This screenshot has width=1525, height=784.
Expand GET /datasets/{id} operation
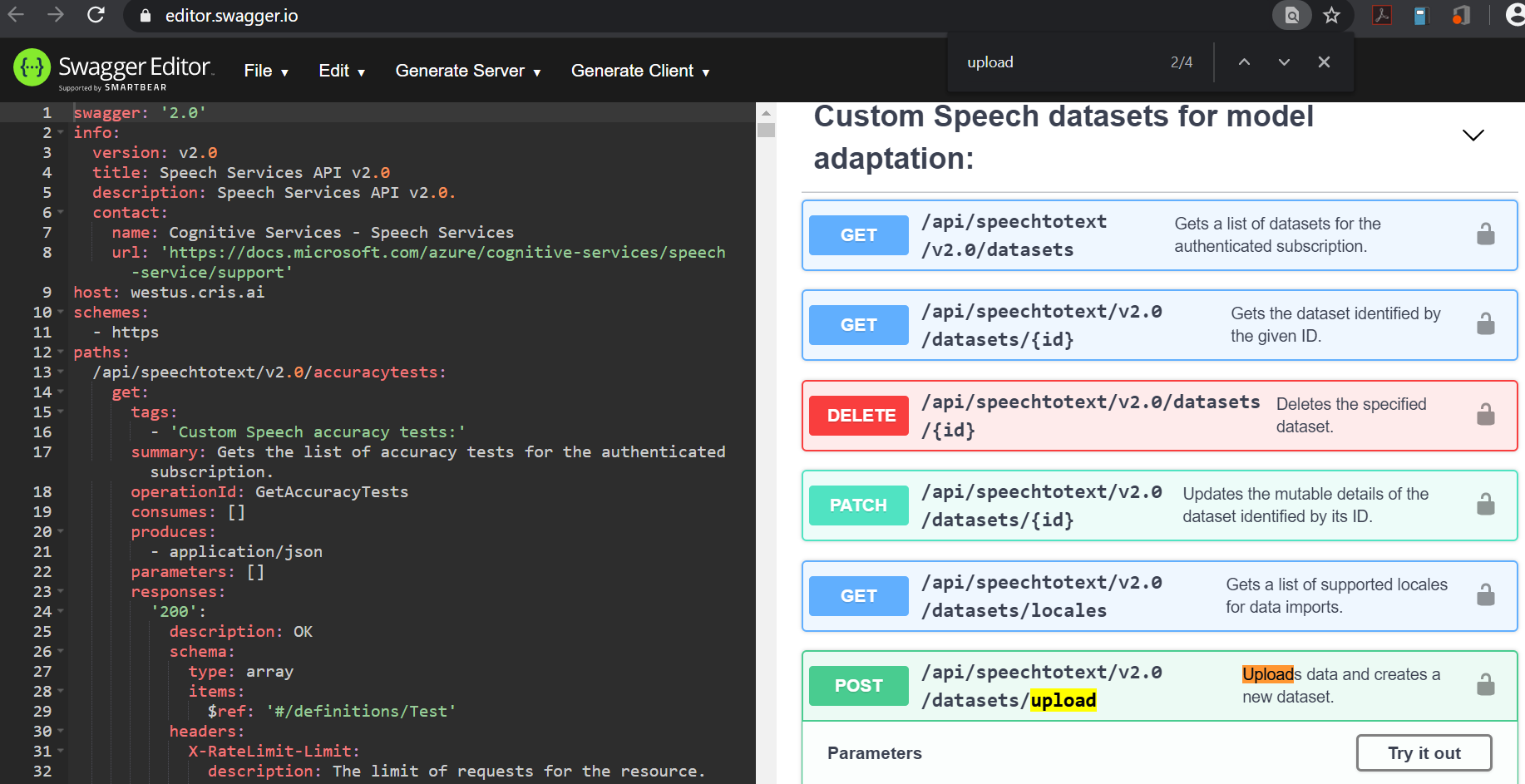[1159, 325]
